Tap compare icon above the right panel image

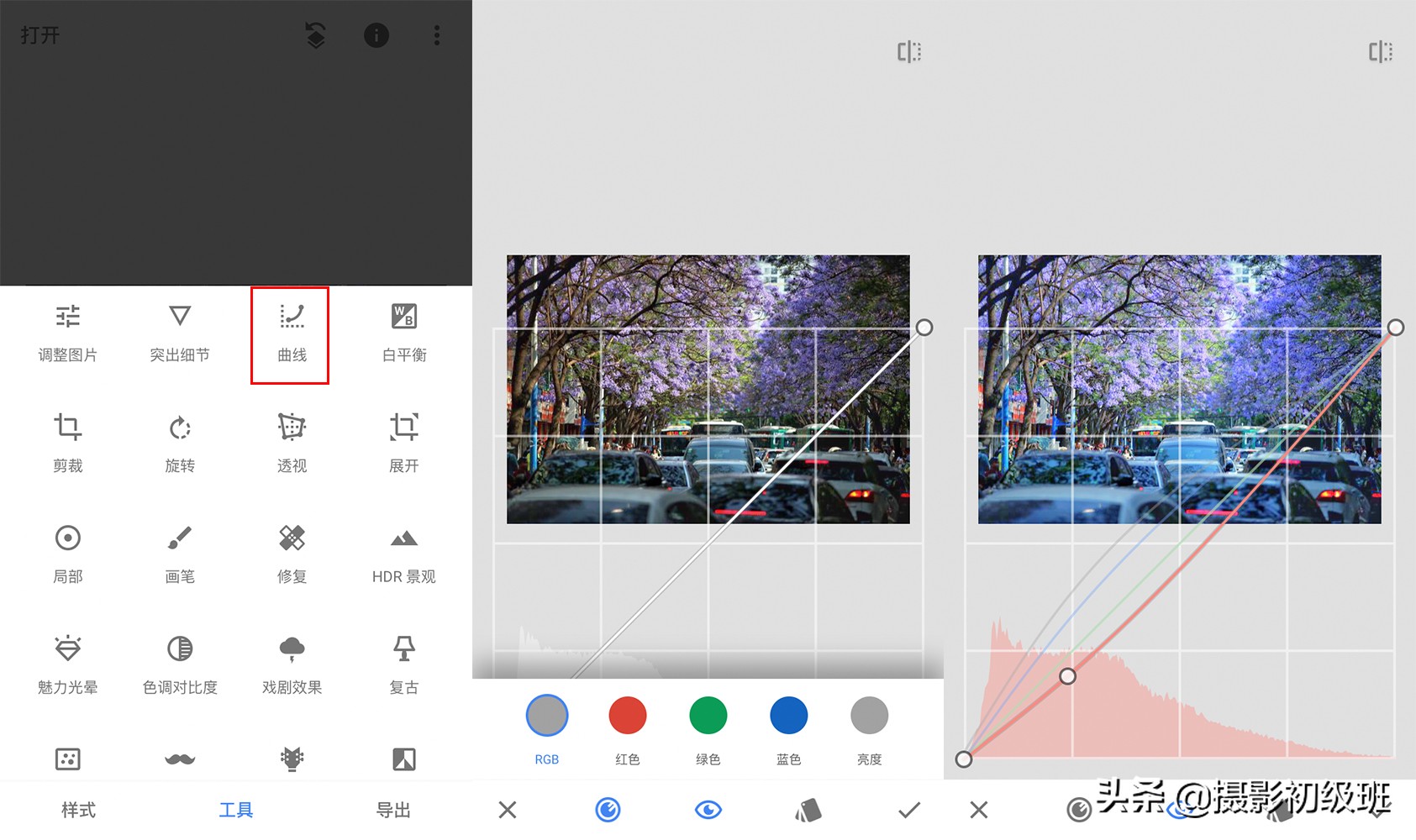pyautogui.click(x=1381, y=52)
